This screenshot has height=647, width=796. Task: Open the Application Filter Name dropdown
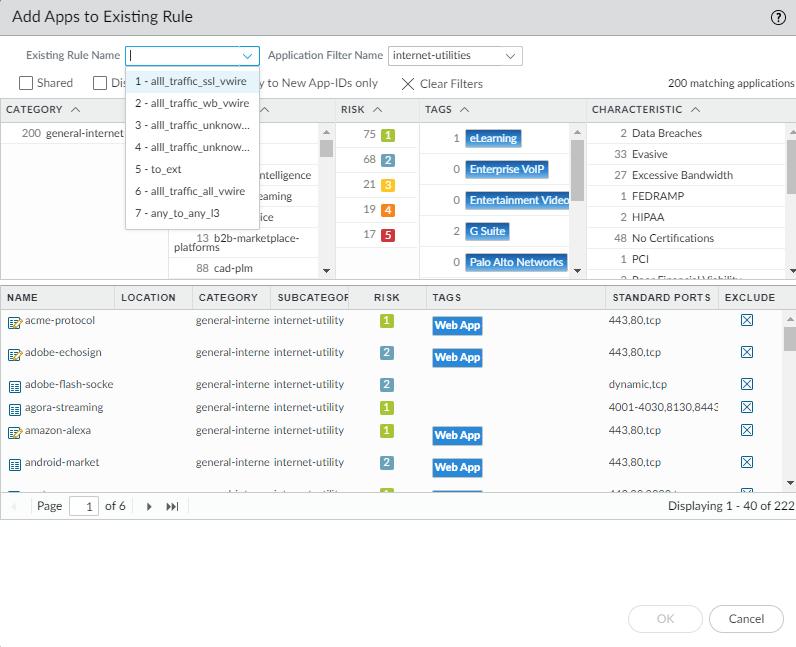click(511, 56)
